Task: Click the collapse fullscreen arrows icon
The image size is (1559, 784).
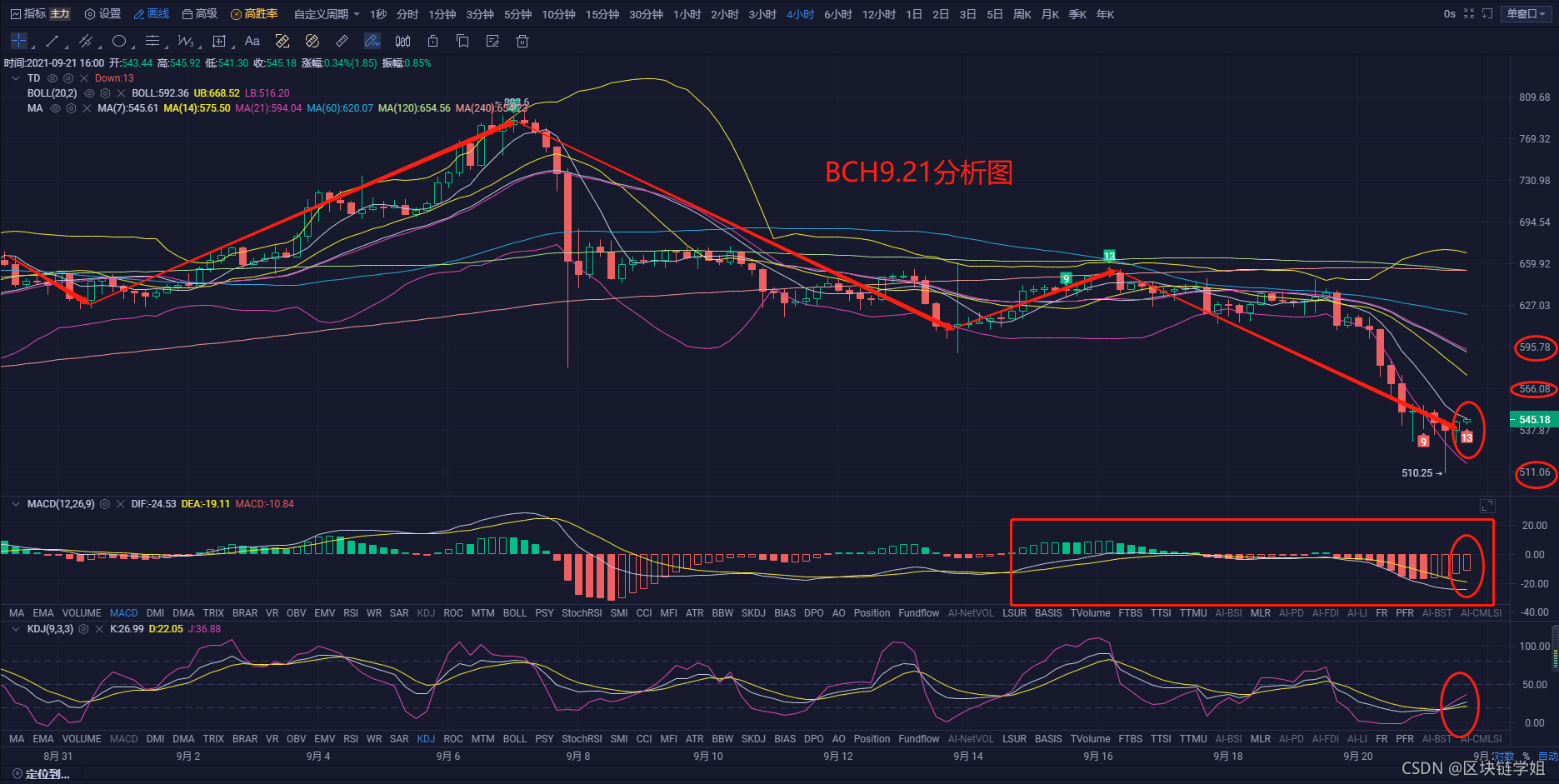Action: tap(1469, 13)
